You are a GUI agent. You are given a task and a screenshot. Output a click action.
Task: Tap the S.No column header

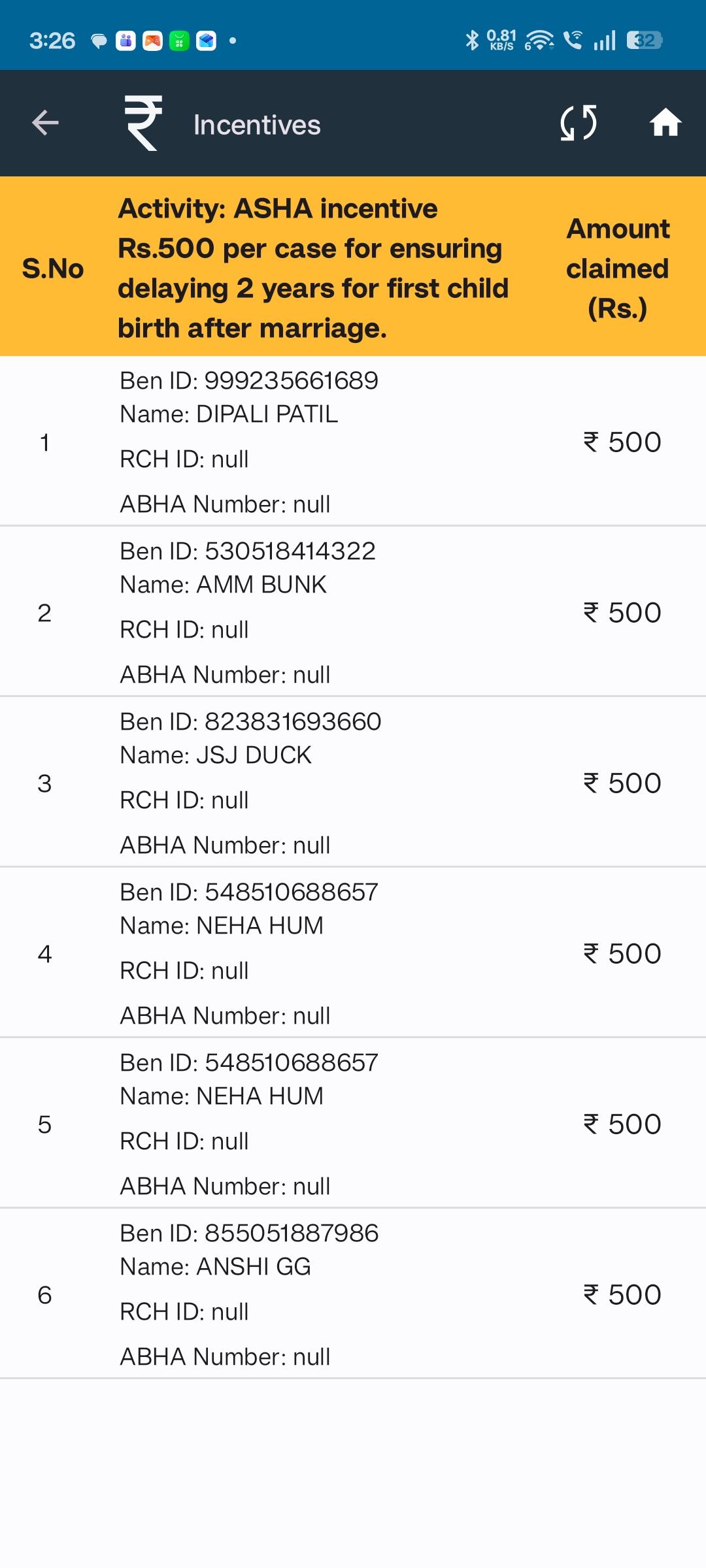[x=53, y=269]
